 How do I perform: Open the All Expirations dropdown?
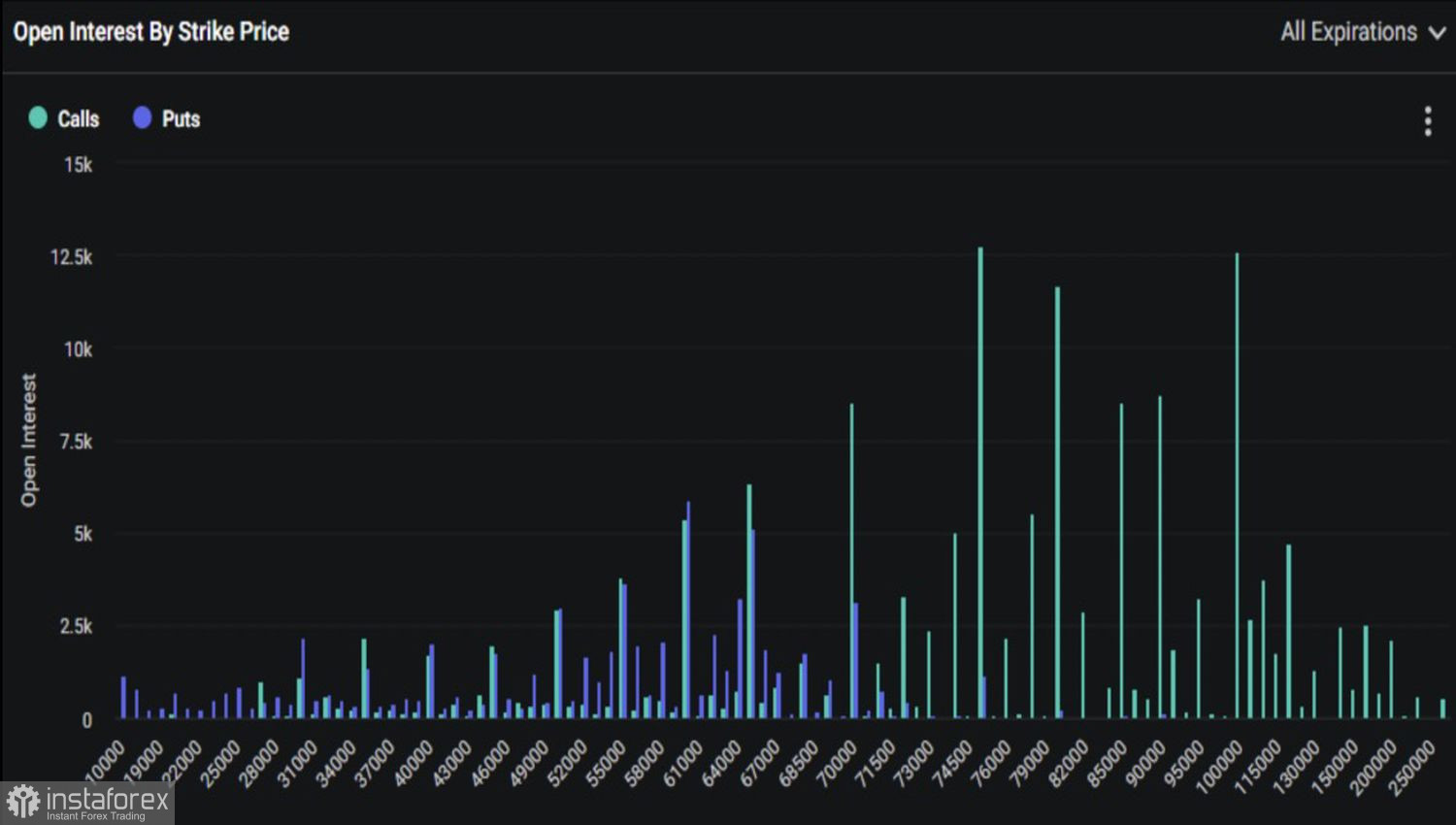1363,32
